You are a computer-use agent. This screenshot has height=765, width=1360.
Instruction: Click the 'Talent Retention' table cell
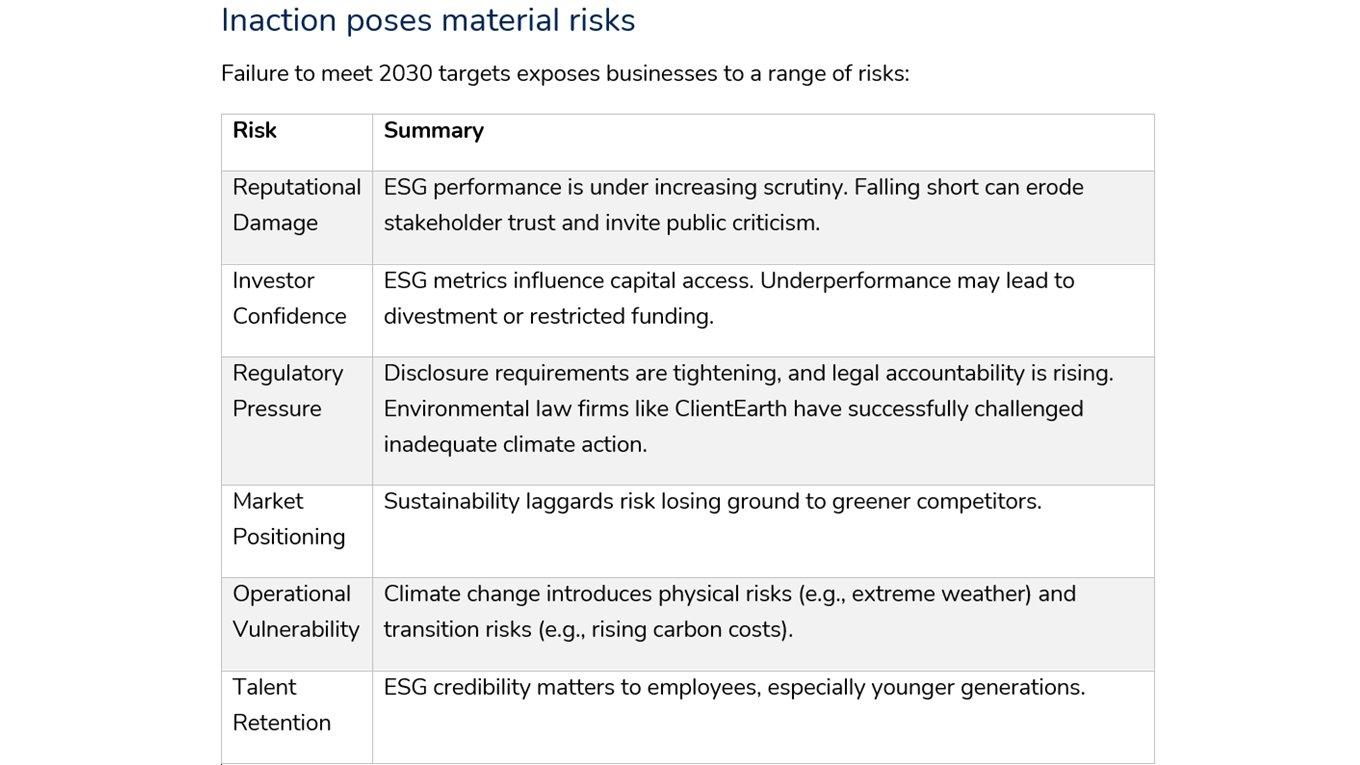281,705
